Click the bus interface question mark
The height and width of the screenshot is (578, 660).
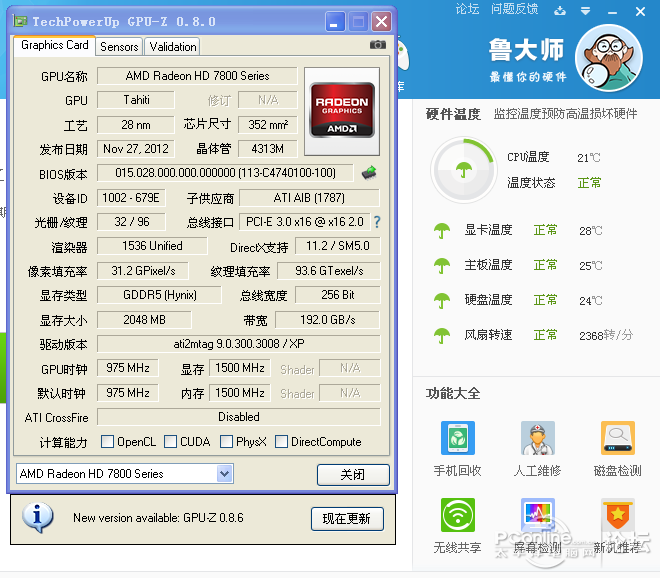point(377,222)
